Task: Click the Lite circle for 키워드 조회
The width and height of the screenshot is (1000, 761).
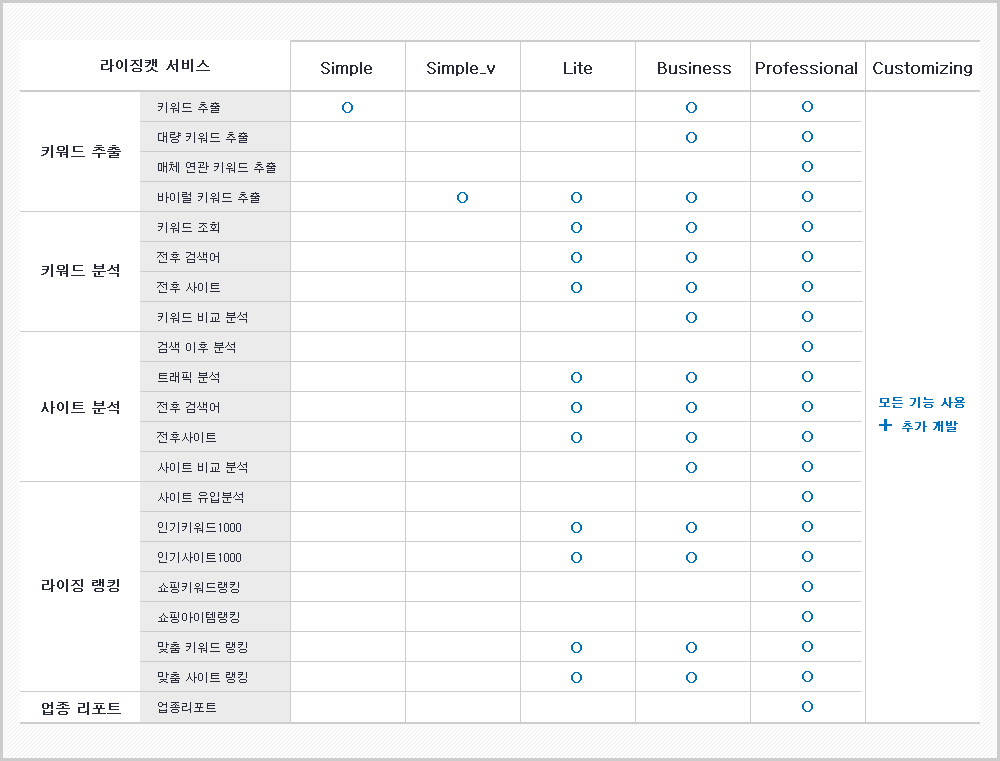Action: [577, 227]
